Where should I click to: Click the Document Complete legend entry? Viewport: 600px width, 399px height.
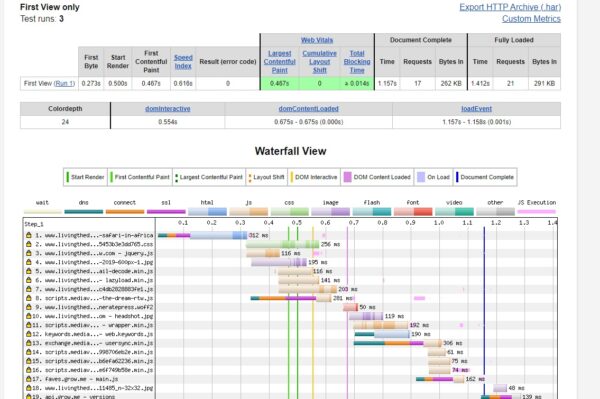484,177
